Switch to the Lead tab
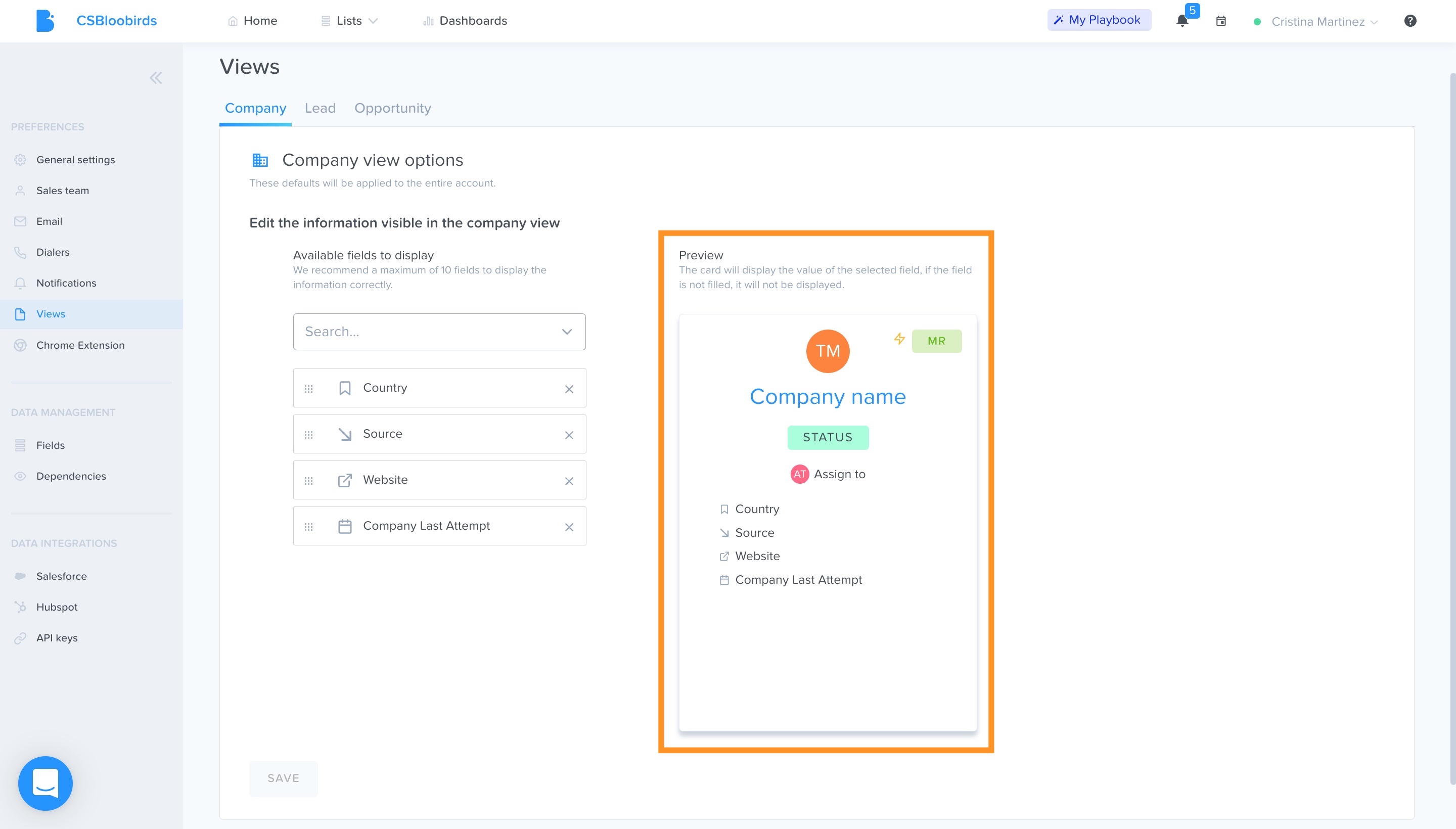Screen dimensions: 1456x829 pos(320,108)
